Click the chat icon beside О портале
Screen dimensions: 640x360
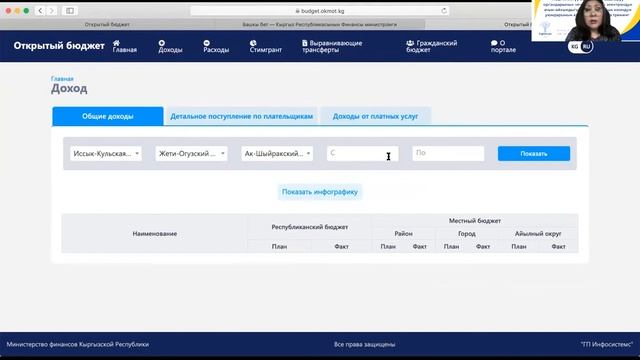(x=494, y=42)
